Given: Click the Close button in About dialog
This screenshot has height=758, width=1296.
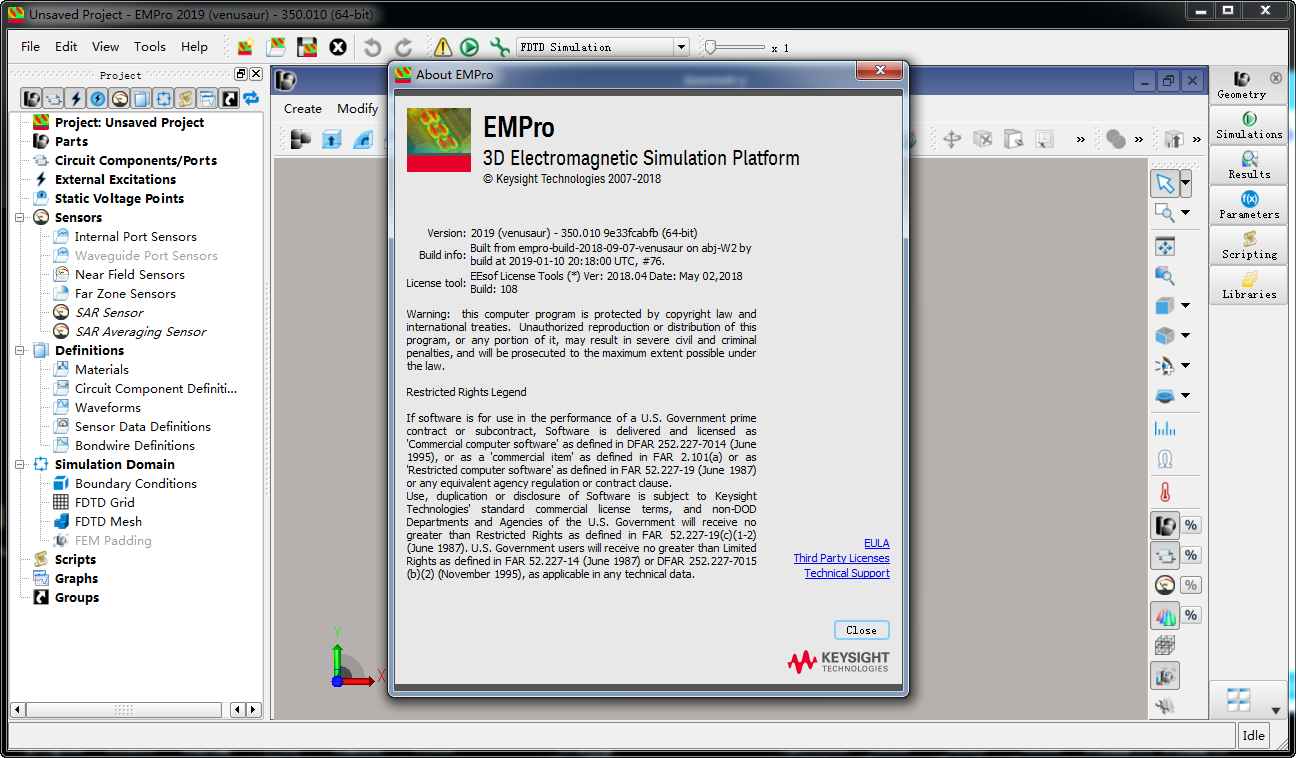Looking at the screenshot, I should point(861,630).
